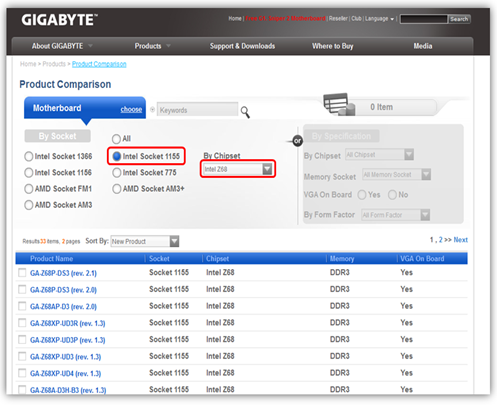This screenshot has height=405, width=497.
Task: Open GA-Z68XP-UD4 (rev. 1.3) product link
Action: 65,373
